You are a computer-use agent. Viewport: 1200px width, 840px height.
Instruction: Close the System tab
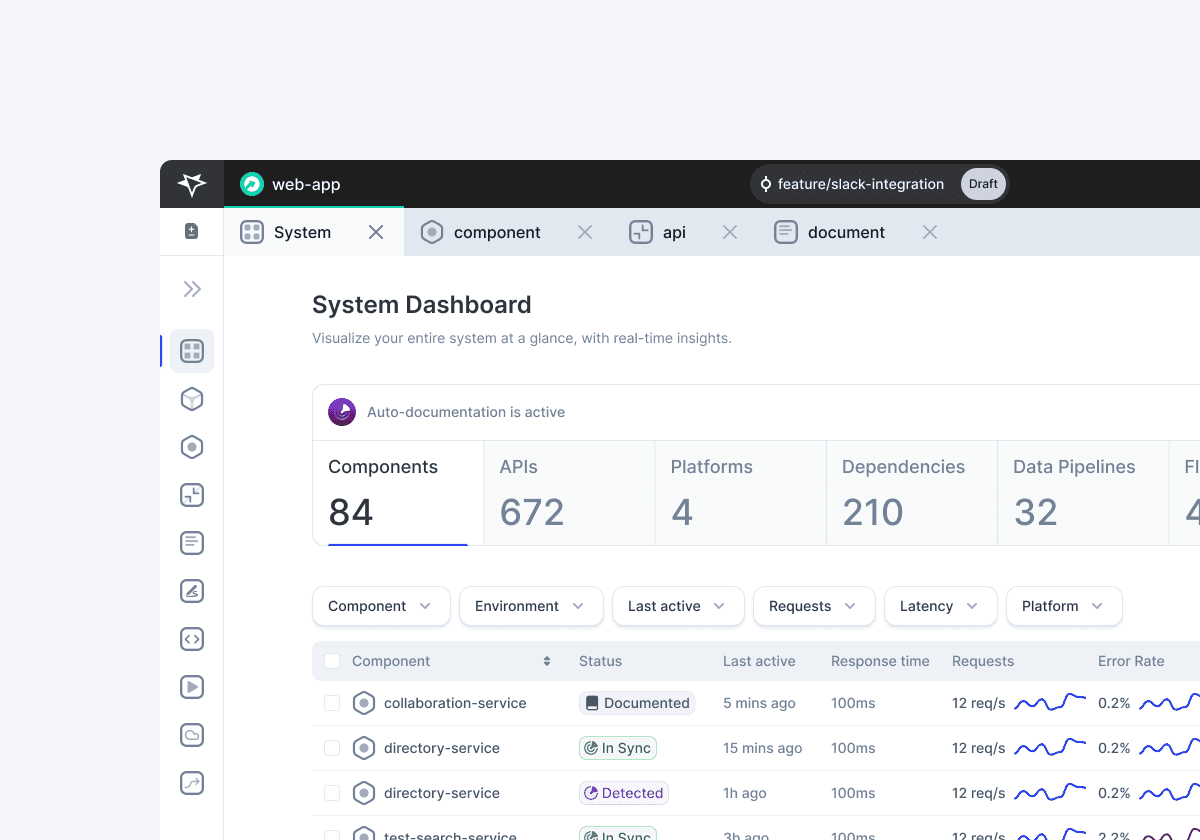coord(376,232)
